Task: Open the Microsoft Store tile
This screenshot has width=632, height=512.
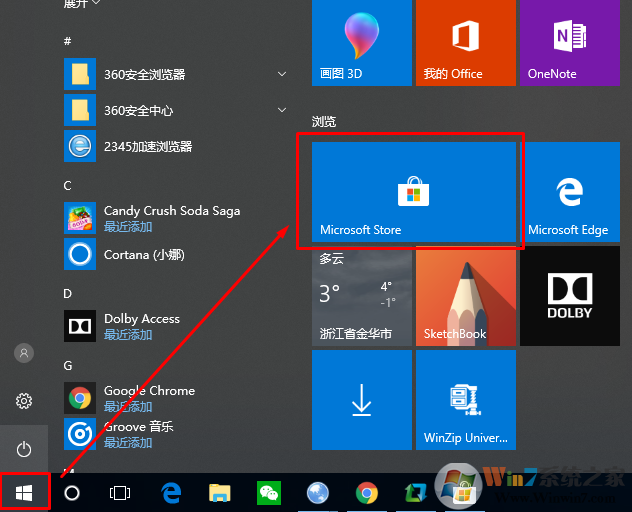Action: pyautogui.click(x=413, y=191)
